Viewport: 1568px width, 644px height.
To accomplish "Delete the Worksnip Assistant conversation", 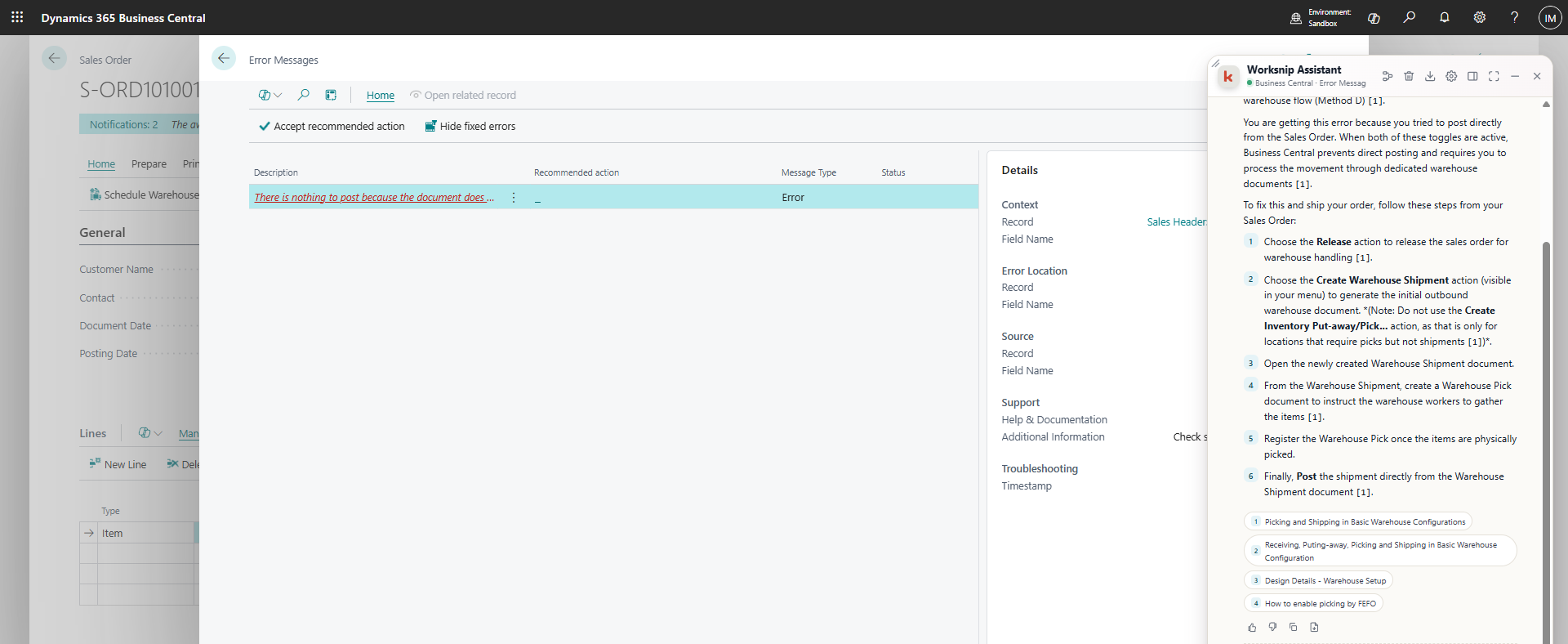I will pyautogui.click(x=1409, y=76).
